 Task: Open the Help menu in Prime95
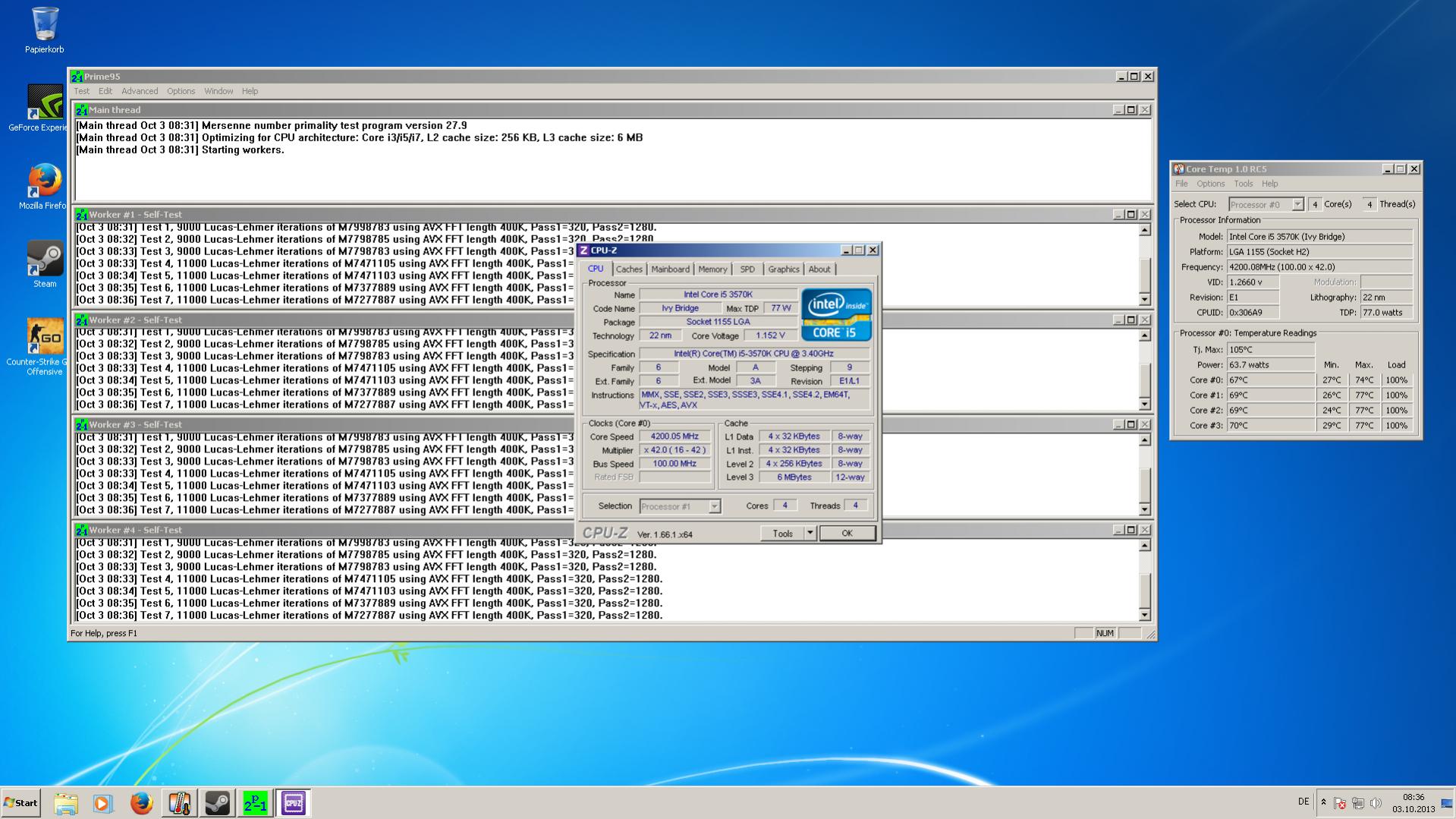[250, 92]
